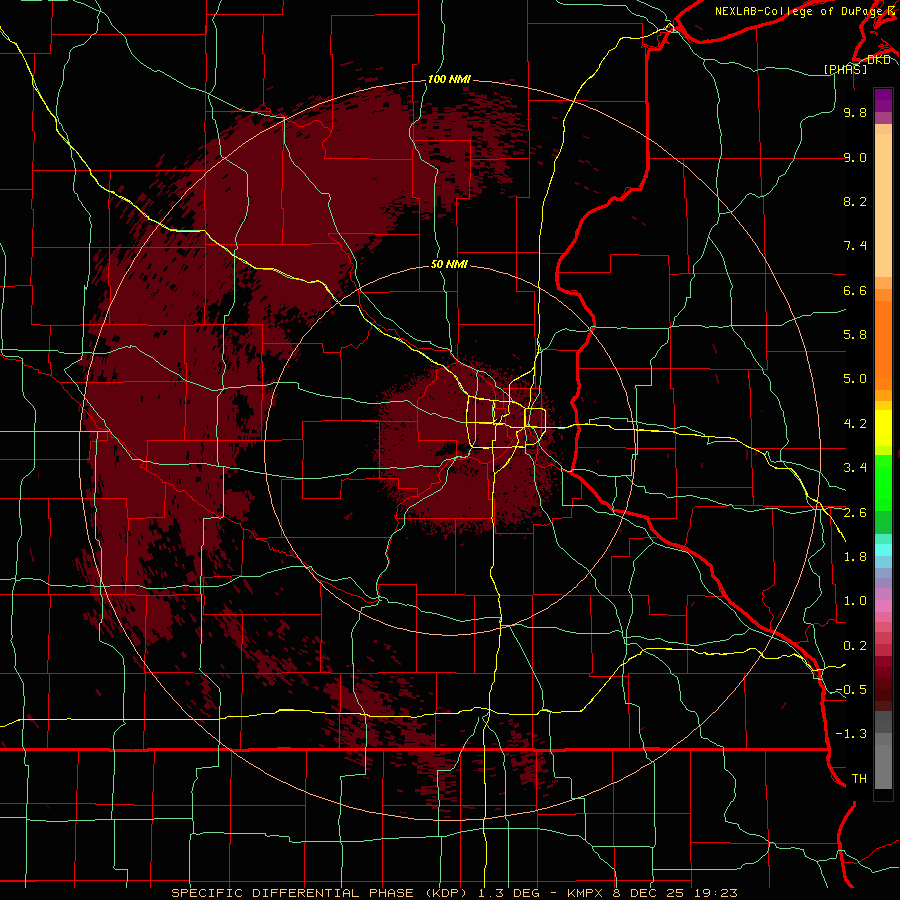Pick the cyan segment of the color scale
The width and height of the screenshot is (900, 900).
(883, 550)
